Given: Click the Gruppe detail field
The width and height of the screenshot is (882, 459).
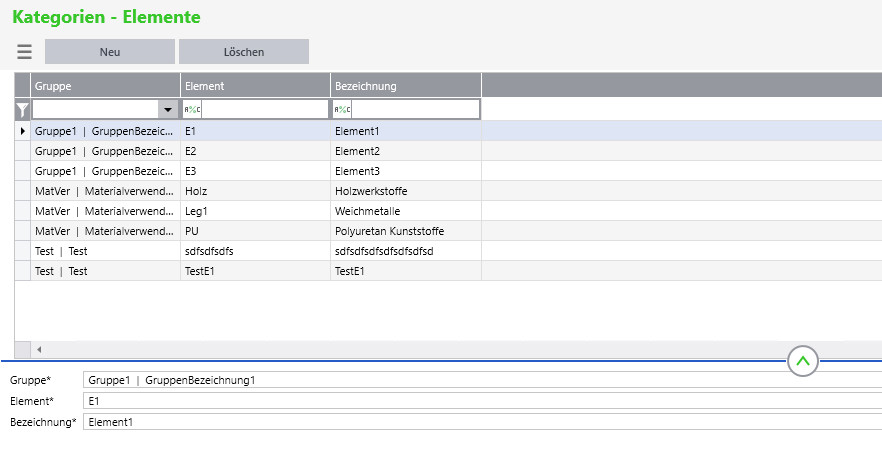Looking at the screenshot, I should click(x=483, y=380).
